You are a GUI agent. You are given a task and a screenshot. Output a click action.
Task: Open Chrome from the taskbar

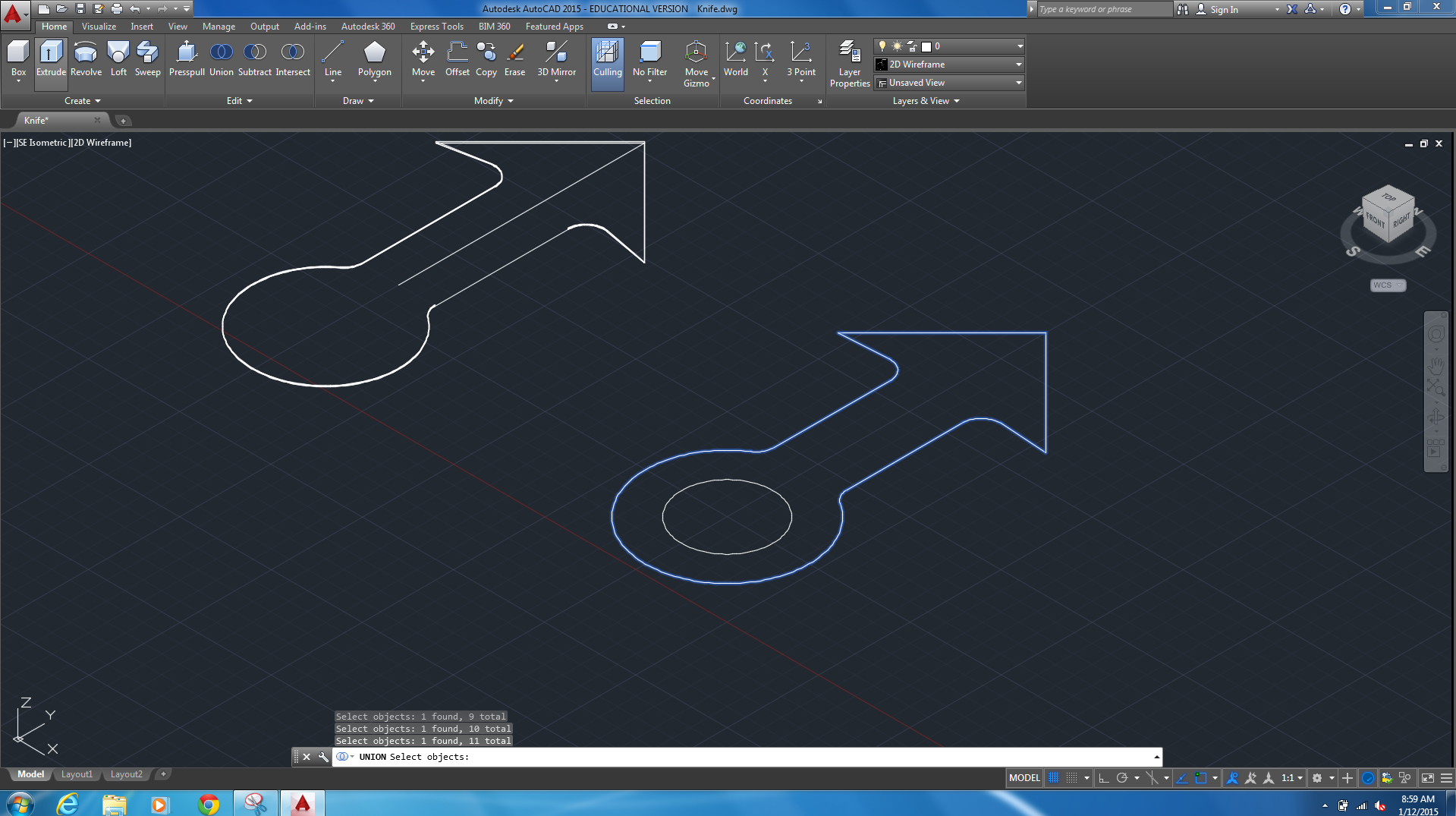tap(208, 804)
